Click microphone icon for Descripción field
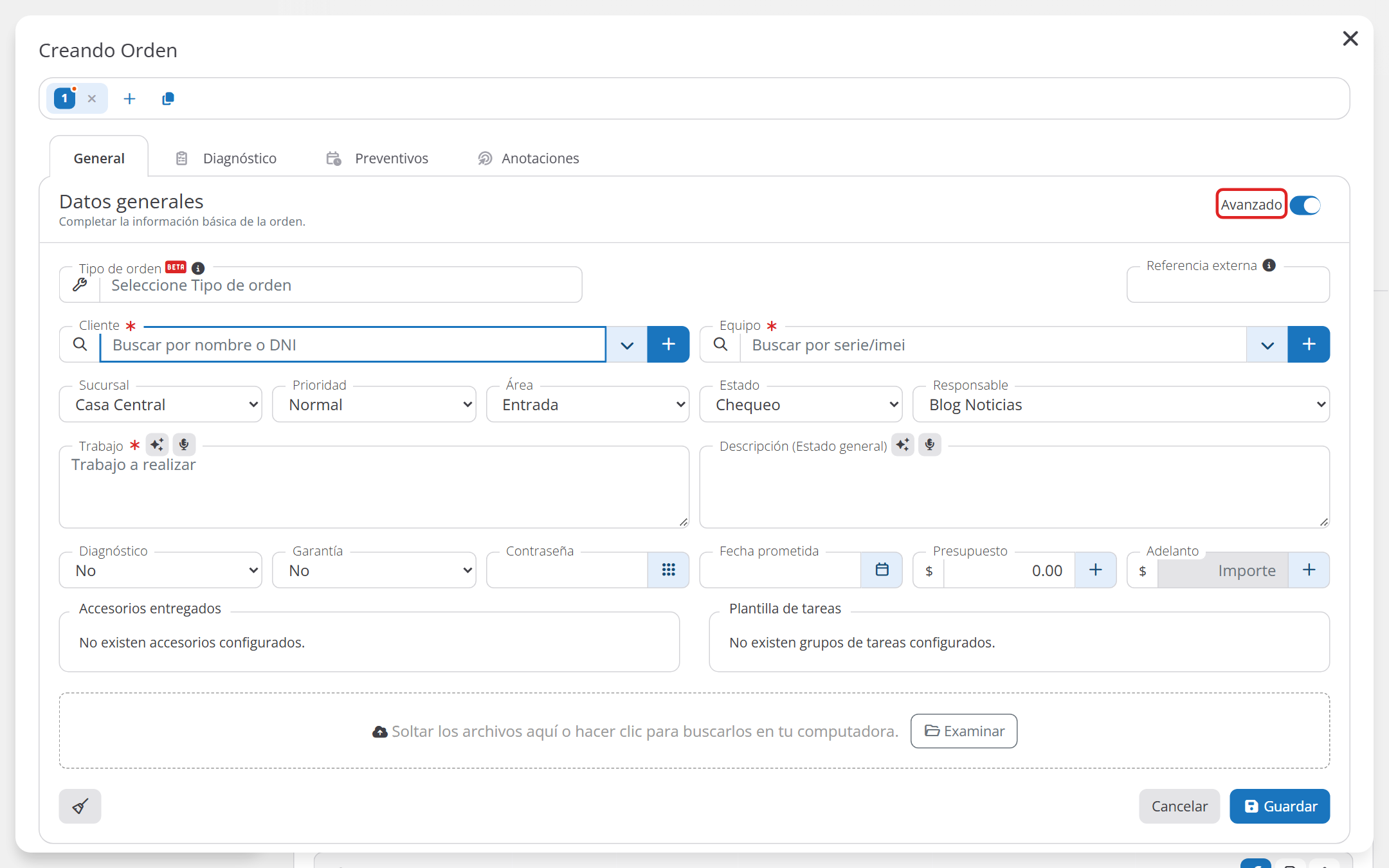 (930, 445)
